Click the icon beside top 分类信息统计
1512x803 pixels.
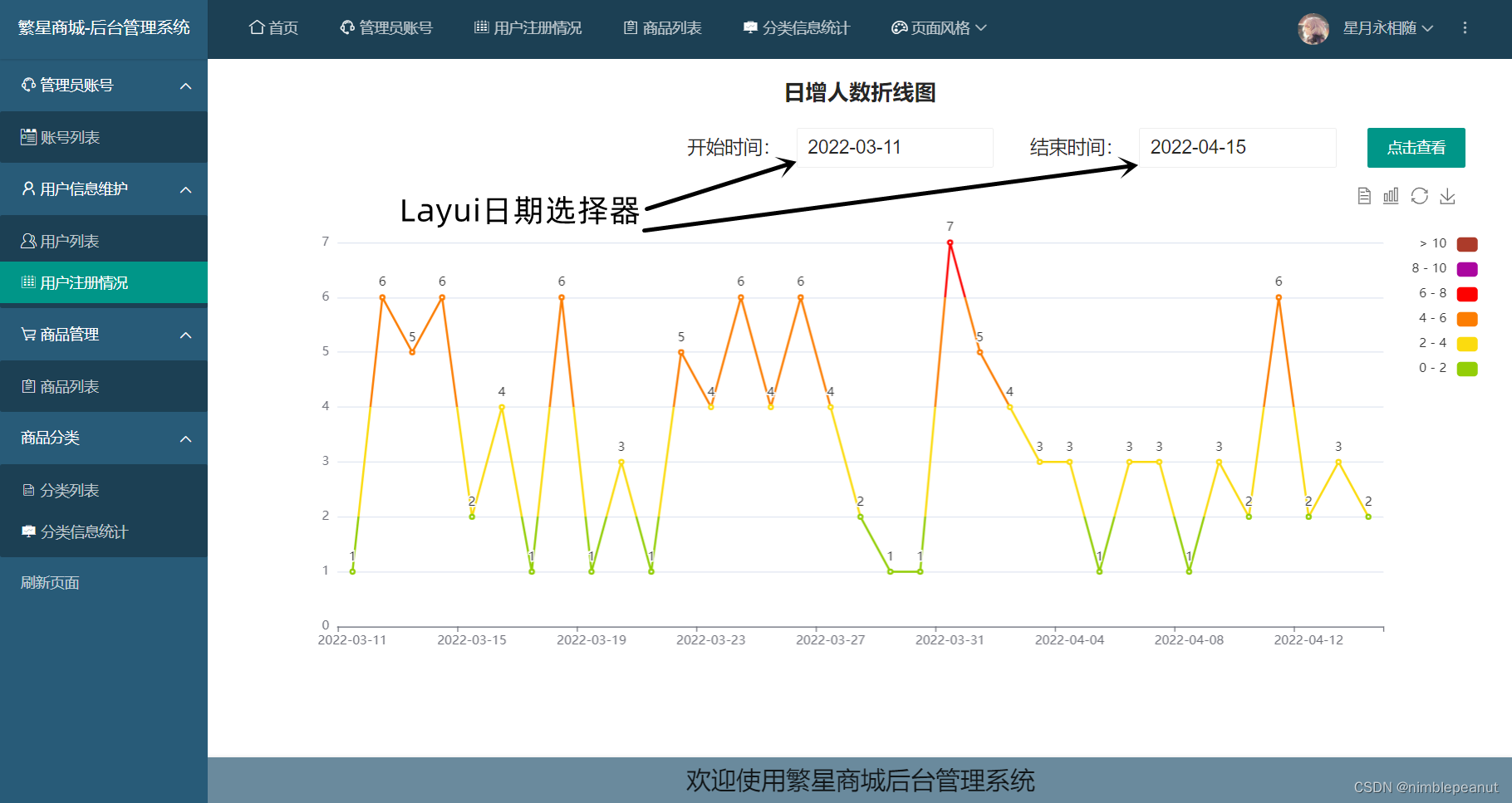point(750,27)
